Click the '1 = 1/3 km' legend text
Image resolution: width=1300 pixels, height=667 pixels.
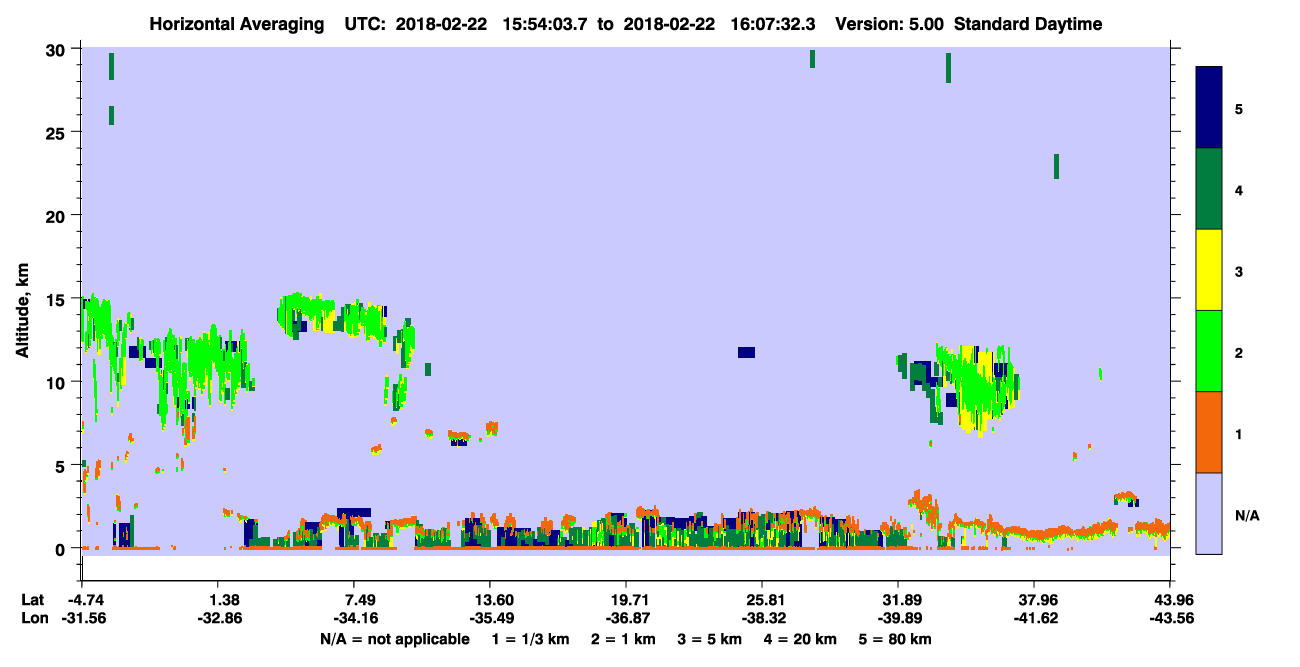[x=529, y=639]
